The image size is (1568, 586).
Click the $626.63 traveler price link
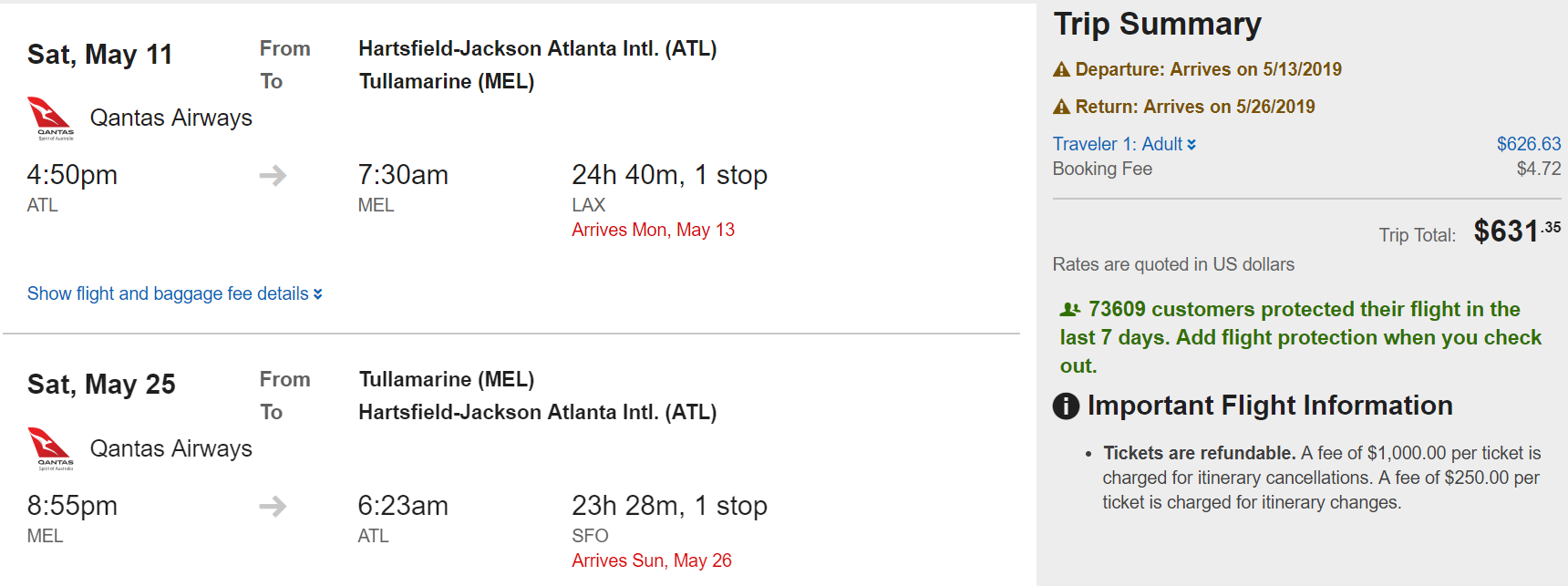click(x=1528, y=144)
